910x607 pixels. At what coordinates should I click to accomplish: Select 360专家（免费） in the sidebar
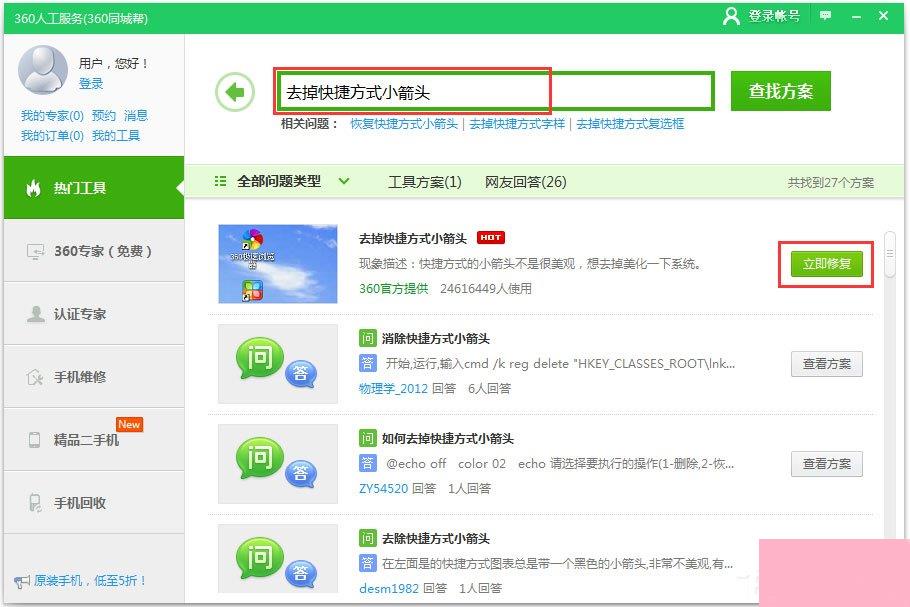94,251
